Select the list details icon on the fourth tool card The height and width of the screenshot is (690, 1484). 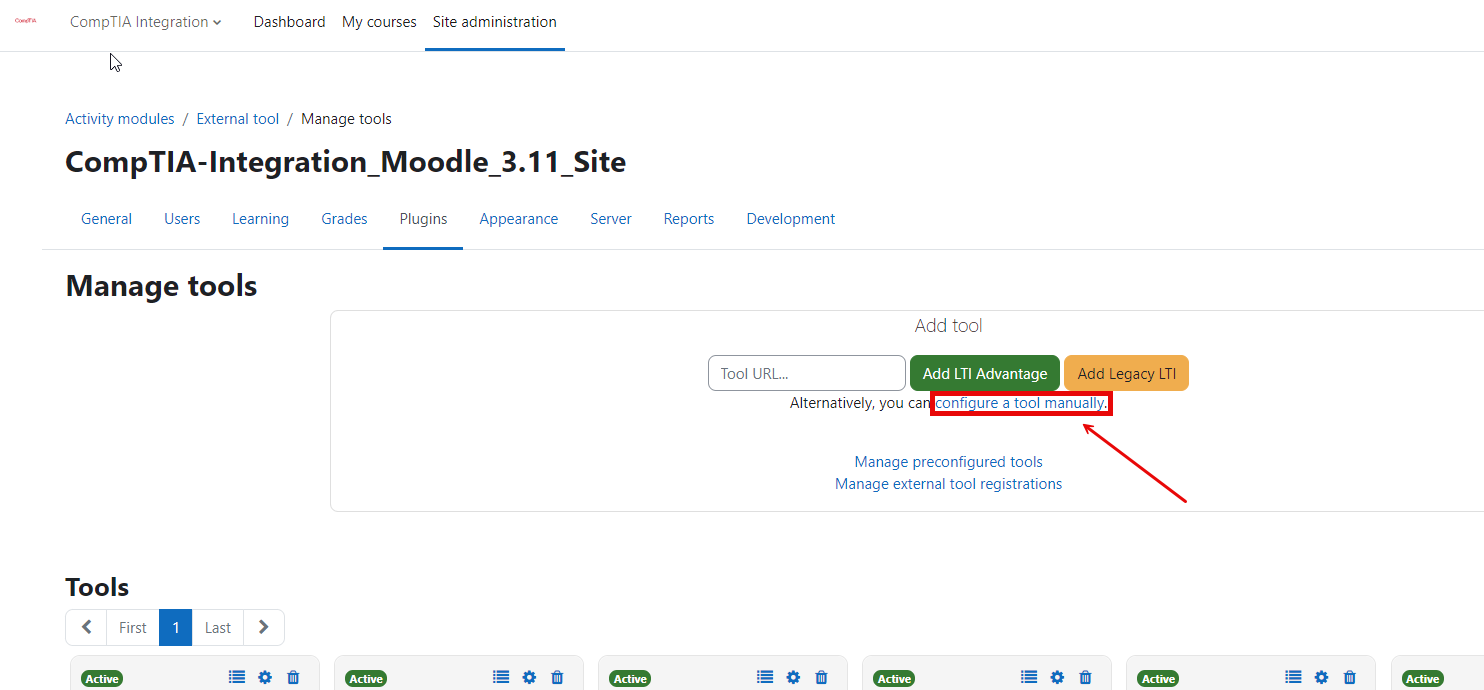click(x=1029, y=677)
